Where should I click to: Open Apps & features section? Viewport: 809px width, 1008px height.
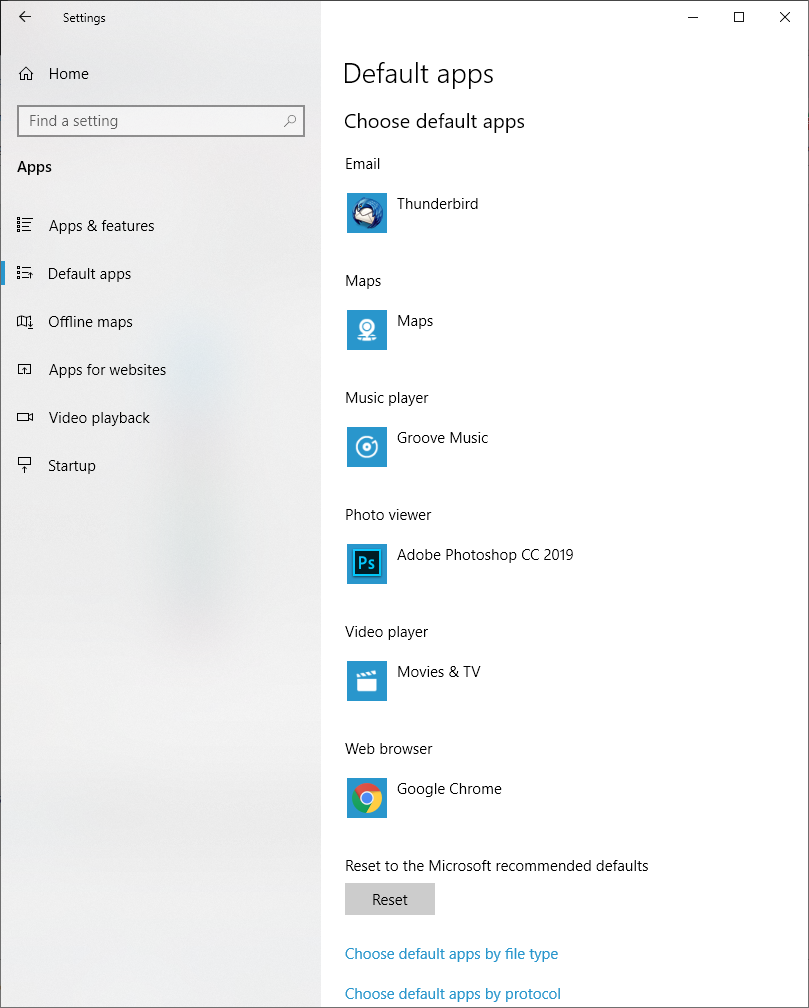pos(101,226)
